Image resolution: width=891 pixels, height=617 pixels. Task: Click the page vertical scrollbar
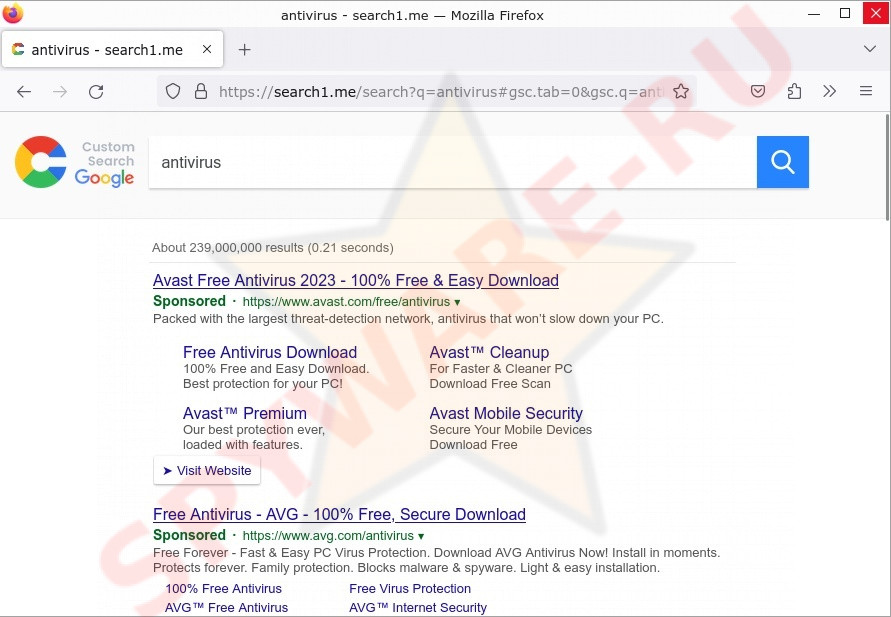coord(887,166)
